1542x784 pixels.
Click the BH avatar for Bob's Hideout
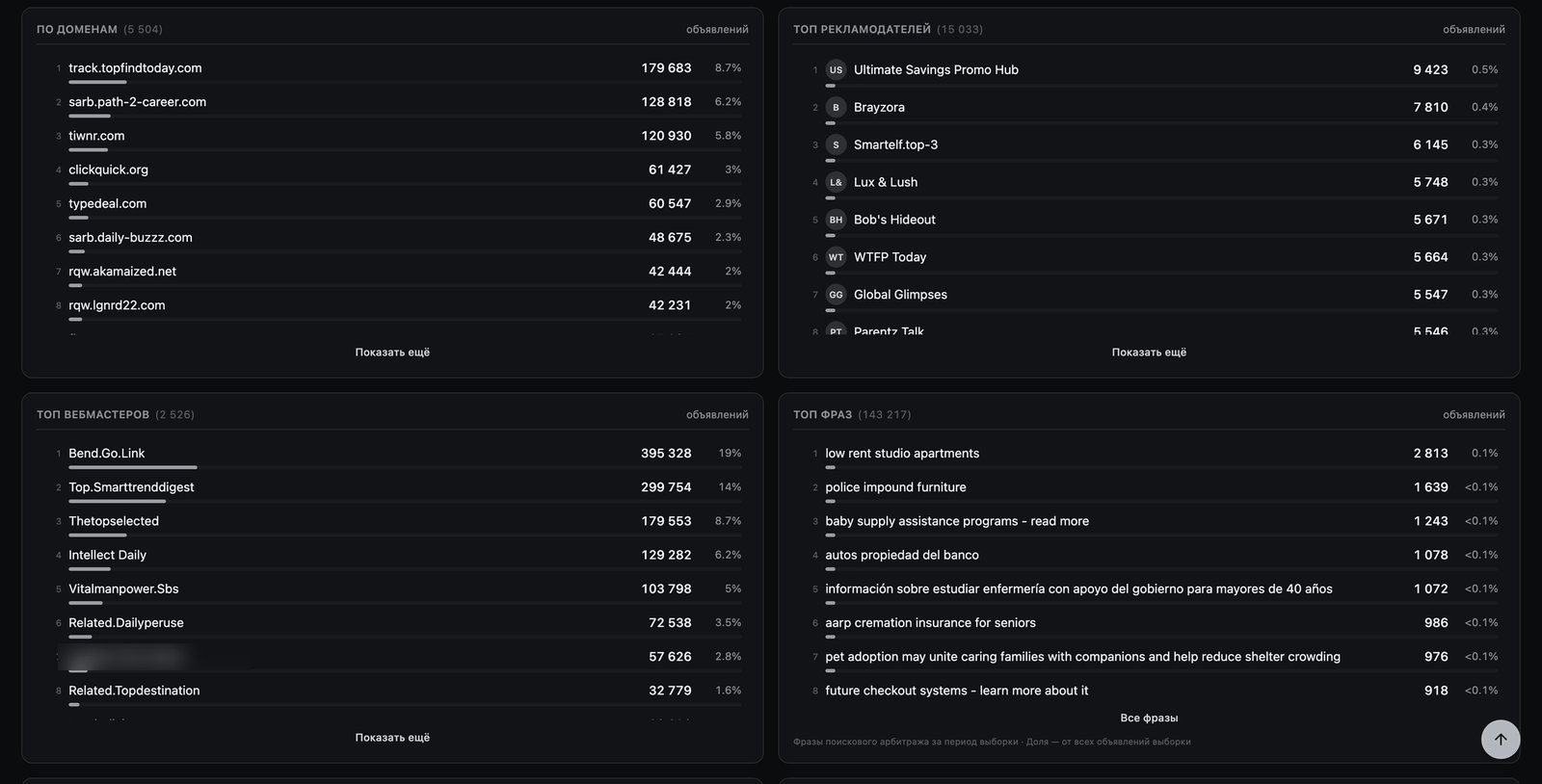tap(836, 220)
